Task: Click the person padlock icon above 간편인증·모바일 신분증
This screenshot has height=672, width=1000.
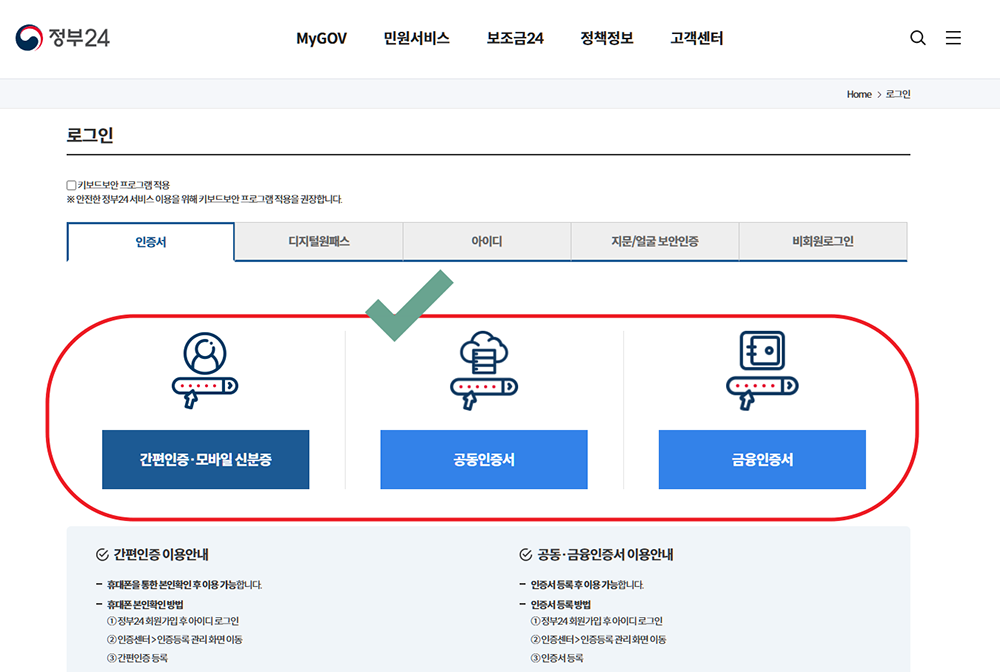Action: [205, 368]
